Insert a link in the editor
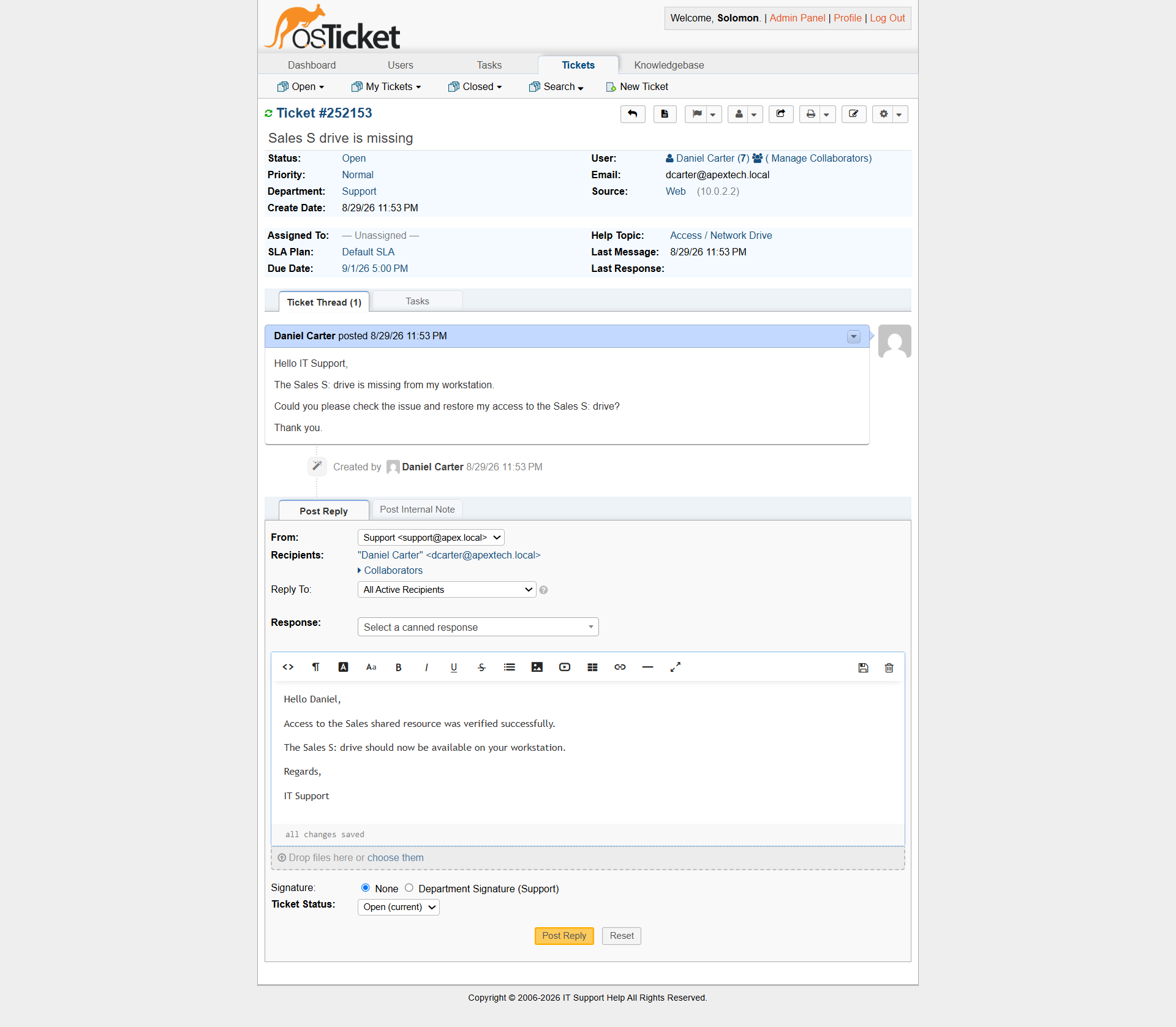This screenshot has width=1176, height=1027. click(620, 667)
